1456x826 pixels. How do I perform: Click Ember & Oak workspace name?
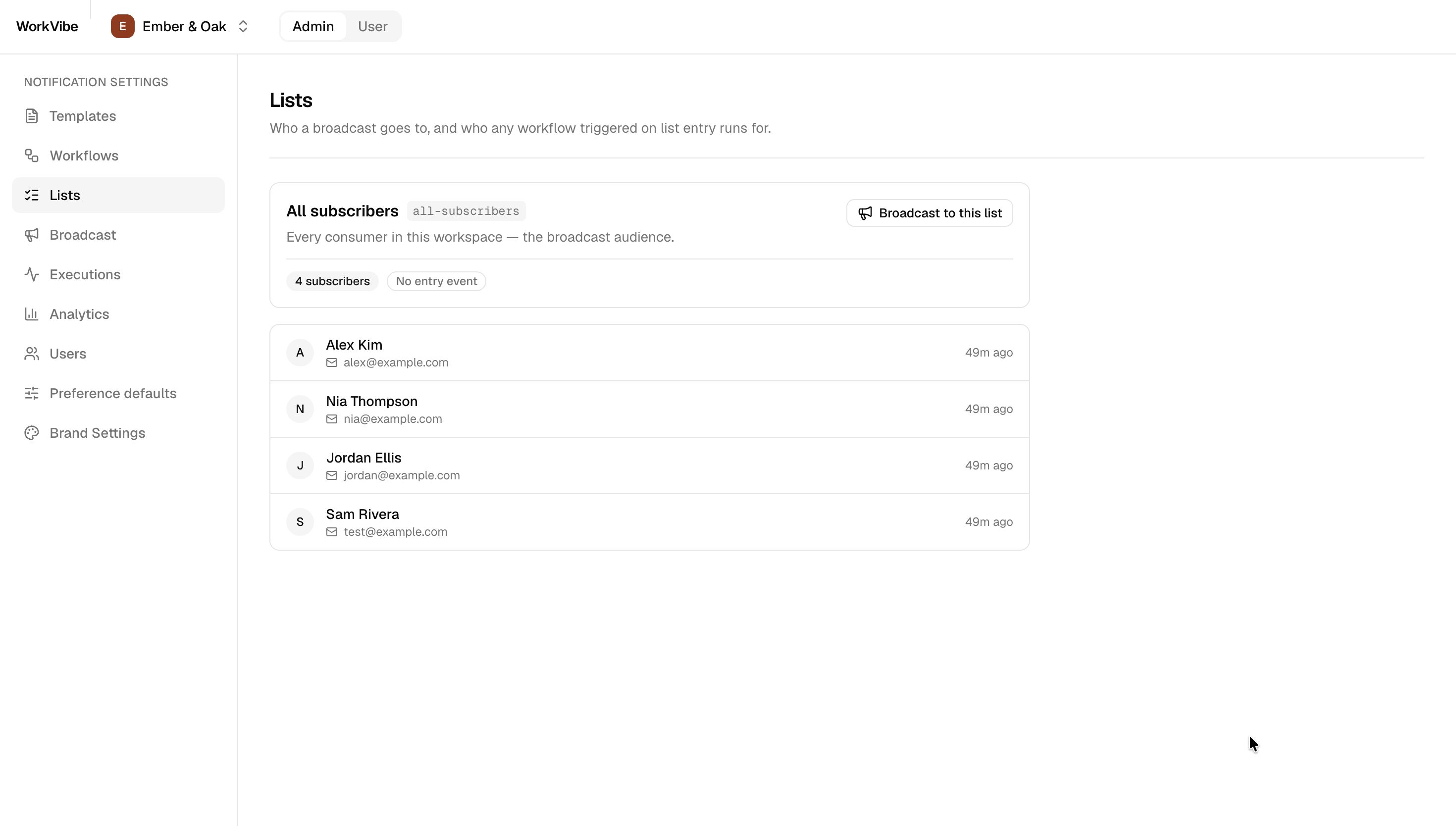[x=184, y=26]
